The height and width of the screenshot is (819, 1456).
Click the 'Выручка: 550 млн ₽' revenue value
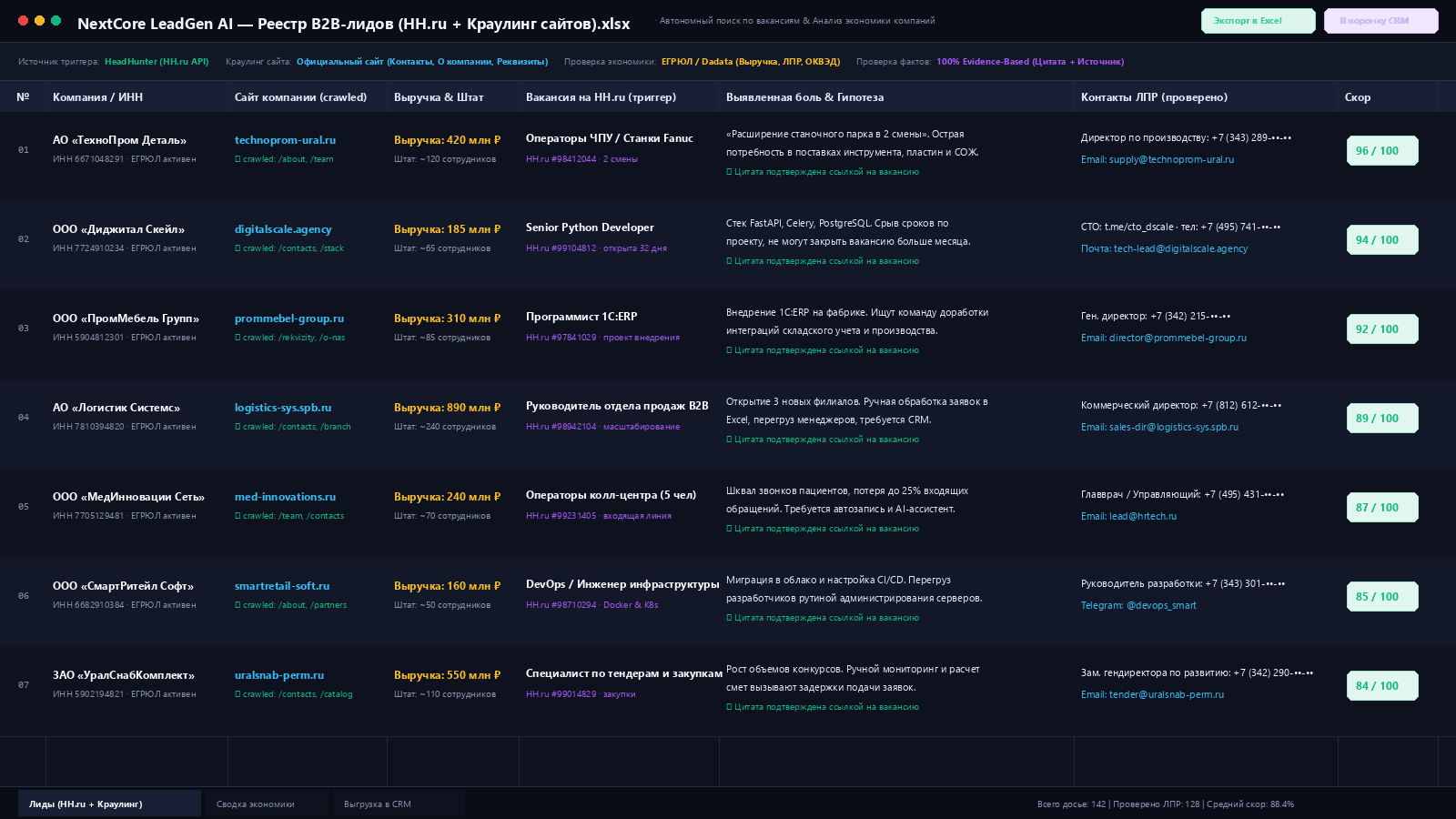coord(447,675)
